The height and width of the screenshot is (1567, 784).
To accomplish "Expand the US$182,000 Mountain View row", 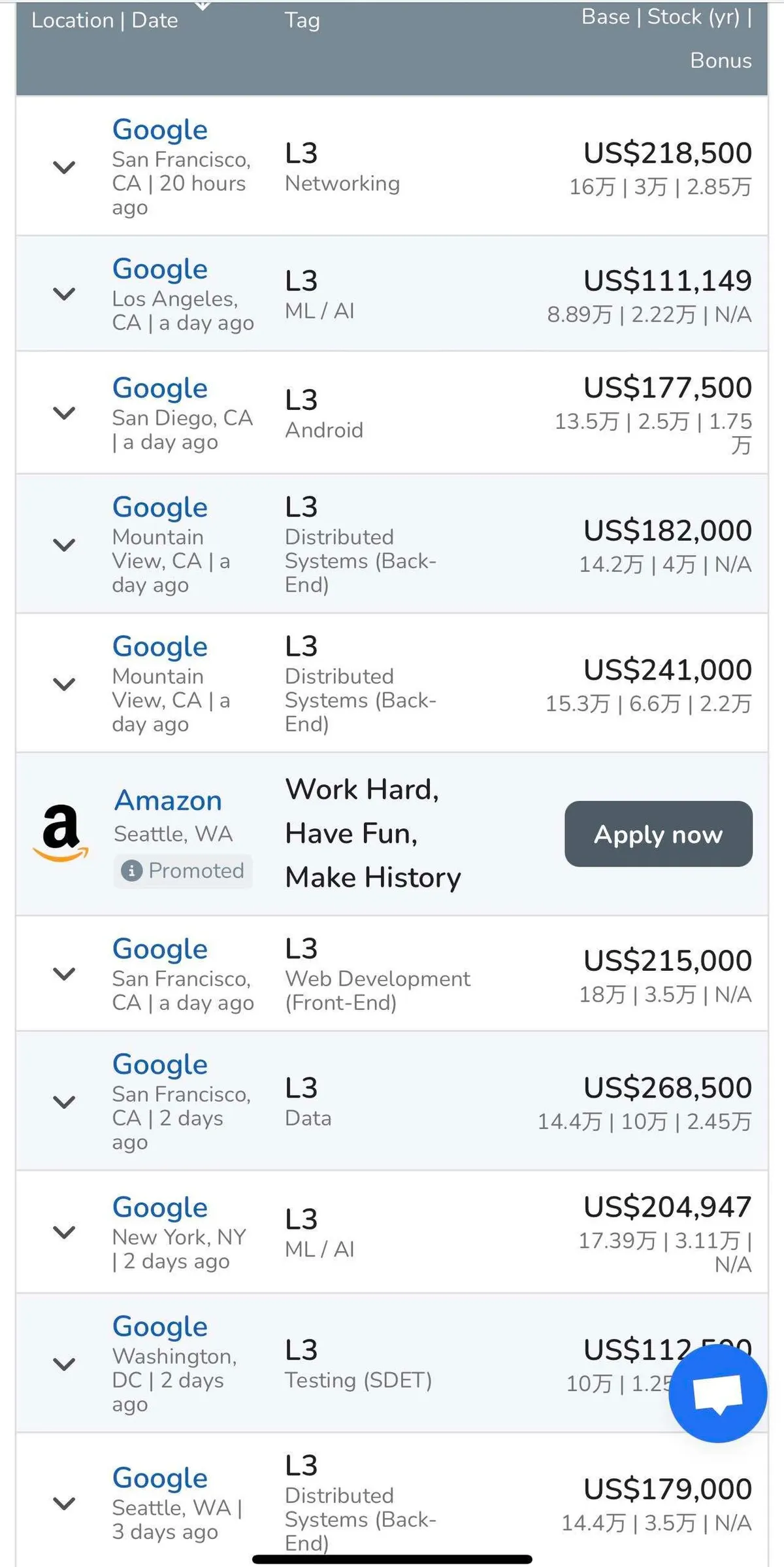I will click(x=64, y=545).
